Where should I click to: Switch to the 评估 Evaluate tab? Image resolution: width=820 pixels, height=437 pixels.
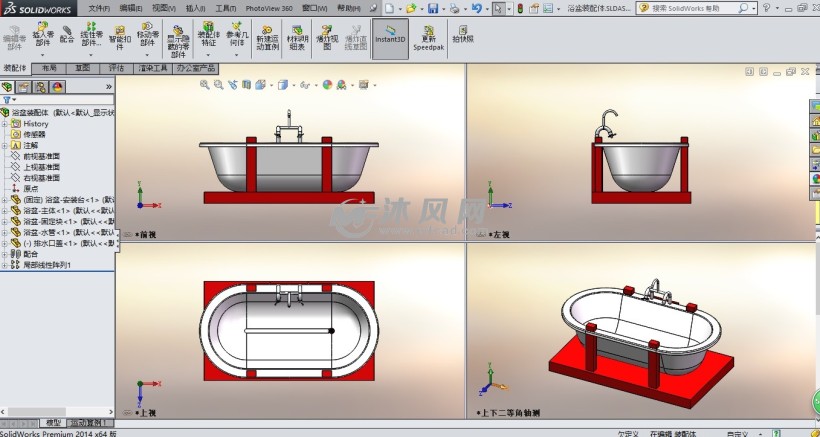click(116, 68)
